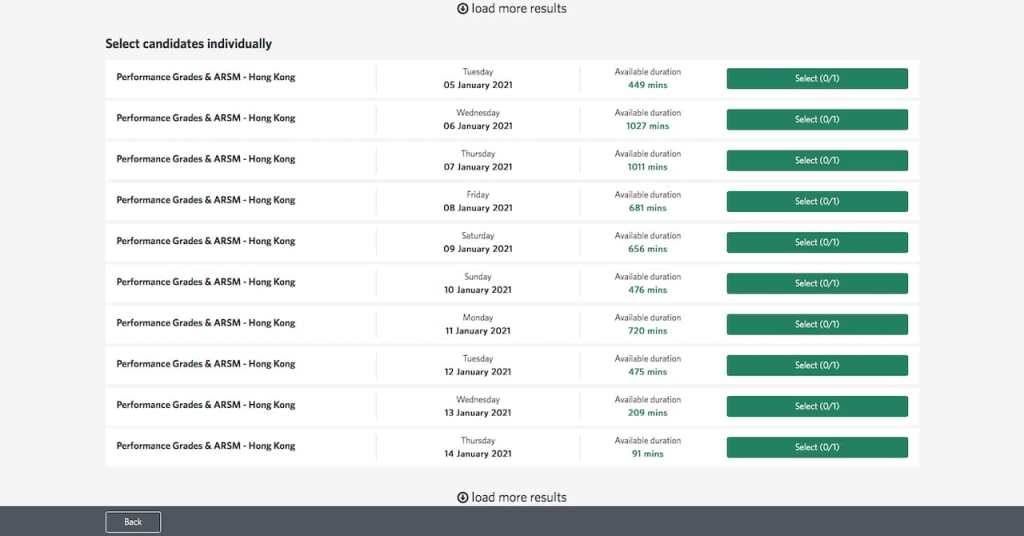Viewport: 1024px width, 536px height.
Task: Select the Monday 11 January 2021 slot
Action: (x=817, y=325)
